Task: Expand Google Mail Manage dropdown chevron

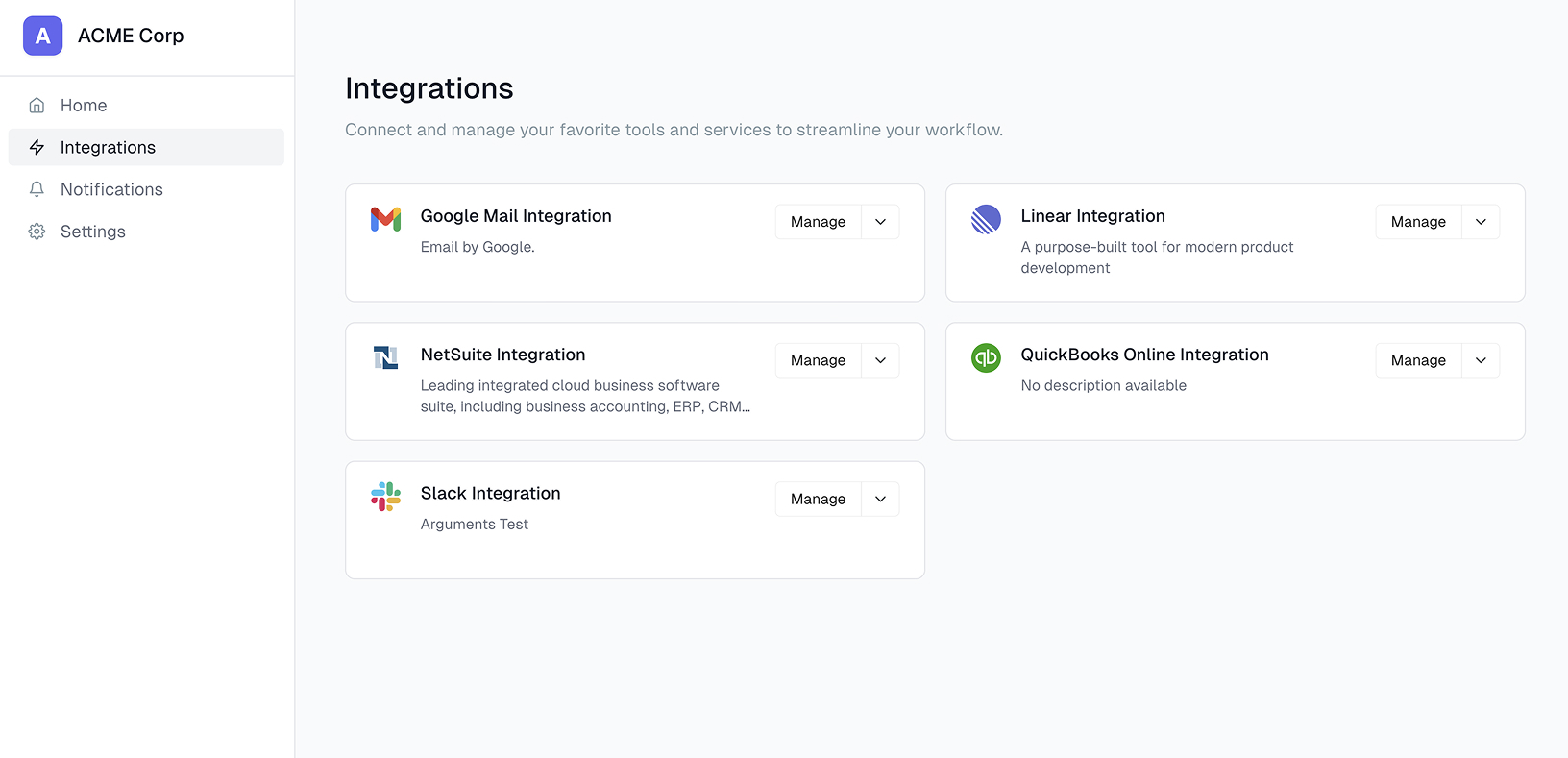Action: click(880, 222)
